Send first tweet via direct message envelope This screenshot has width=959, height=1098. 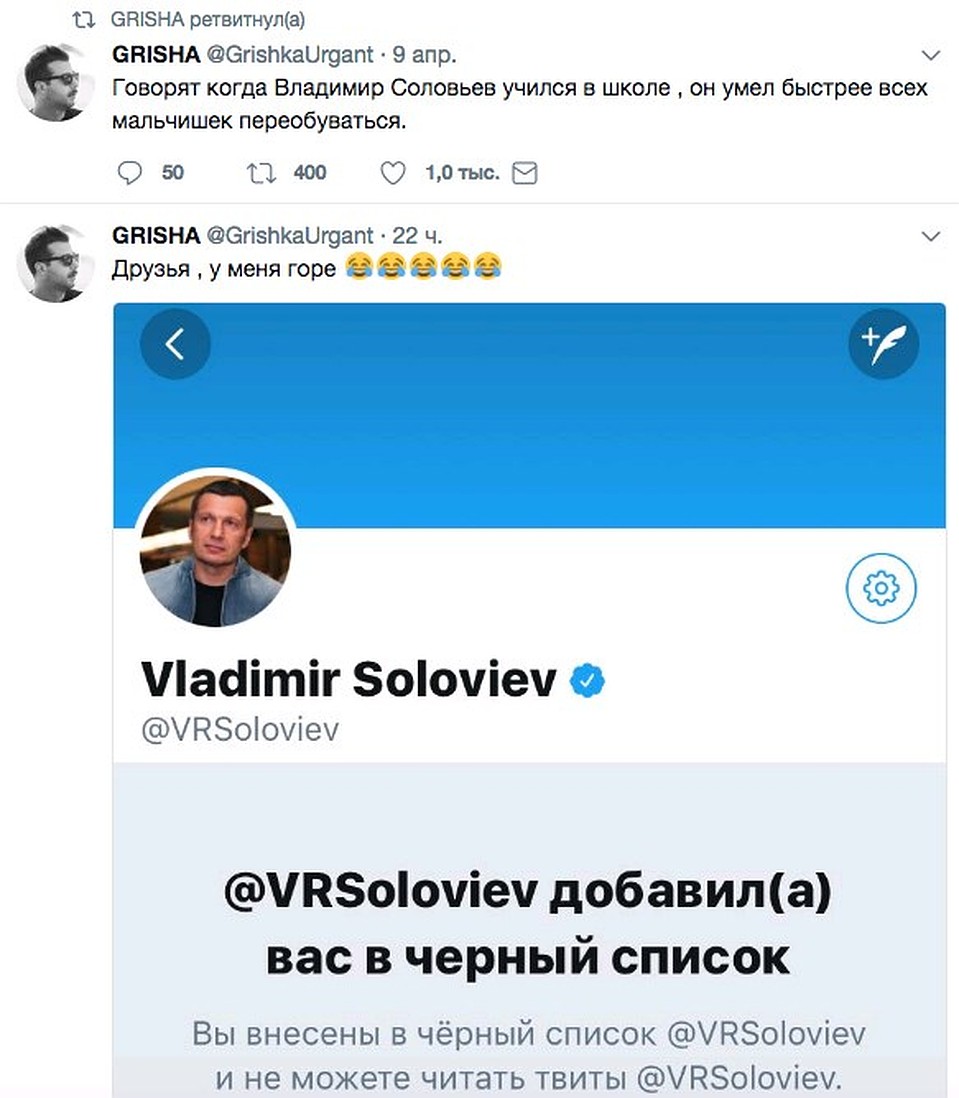(525, 173)
